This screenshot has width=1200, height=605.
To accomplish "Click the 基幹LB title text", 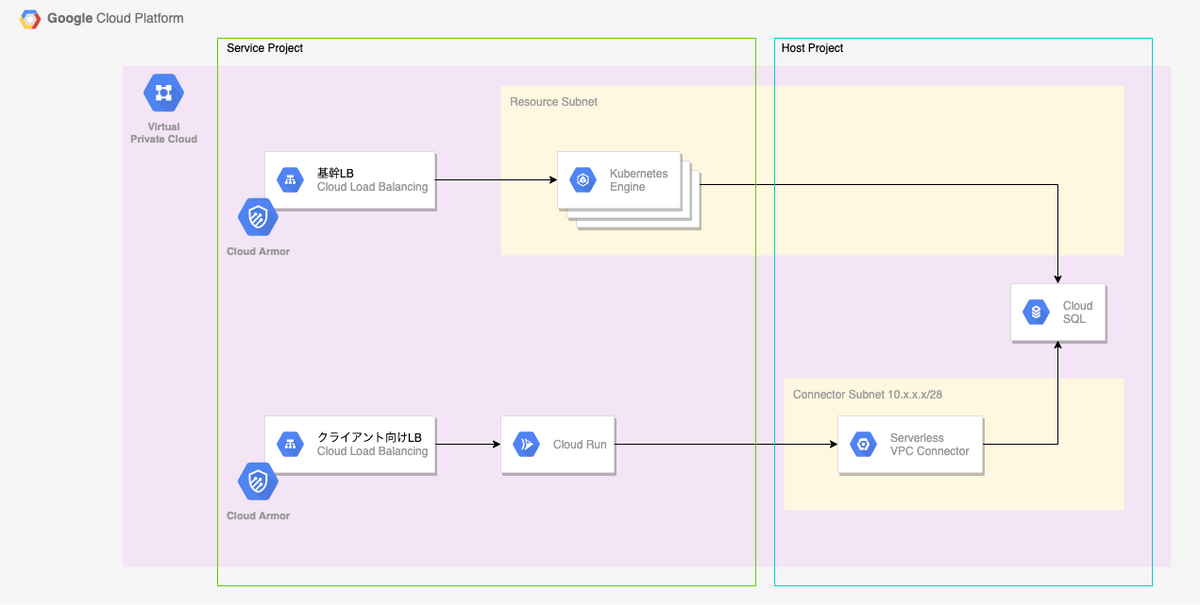I will (x=335, y=173).
